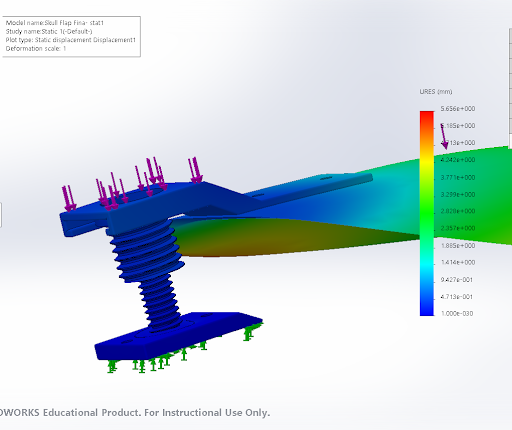
Task: Click the purple force arrows on top bracket
Action: pyautogui.click(x=133, y=183)
